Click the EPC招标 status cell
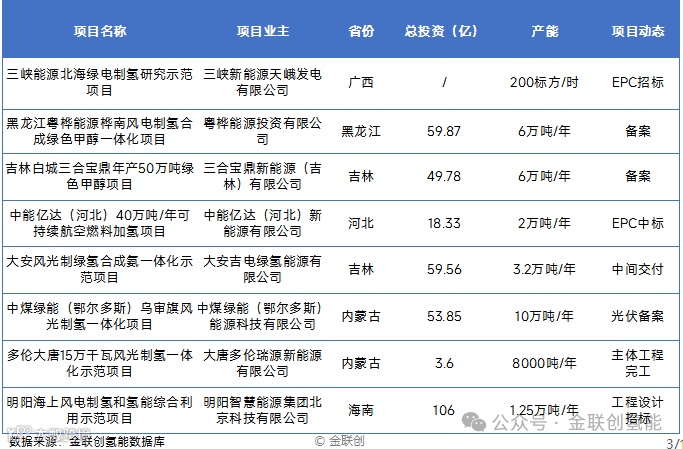 (638, 82)
